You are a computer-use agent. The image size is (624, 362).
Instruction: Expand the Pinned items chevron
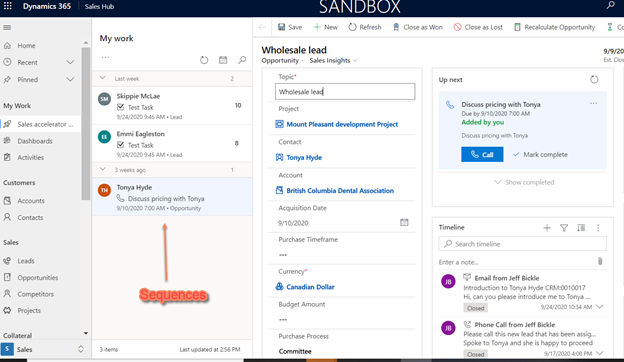point(70,79)
